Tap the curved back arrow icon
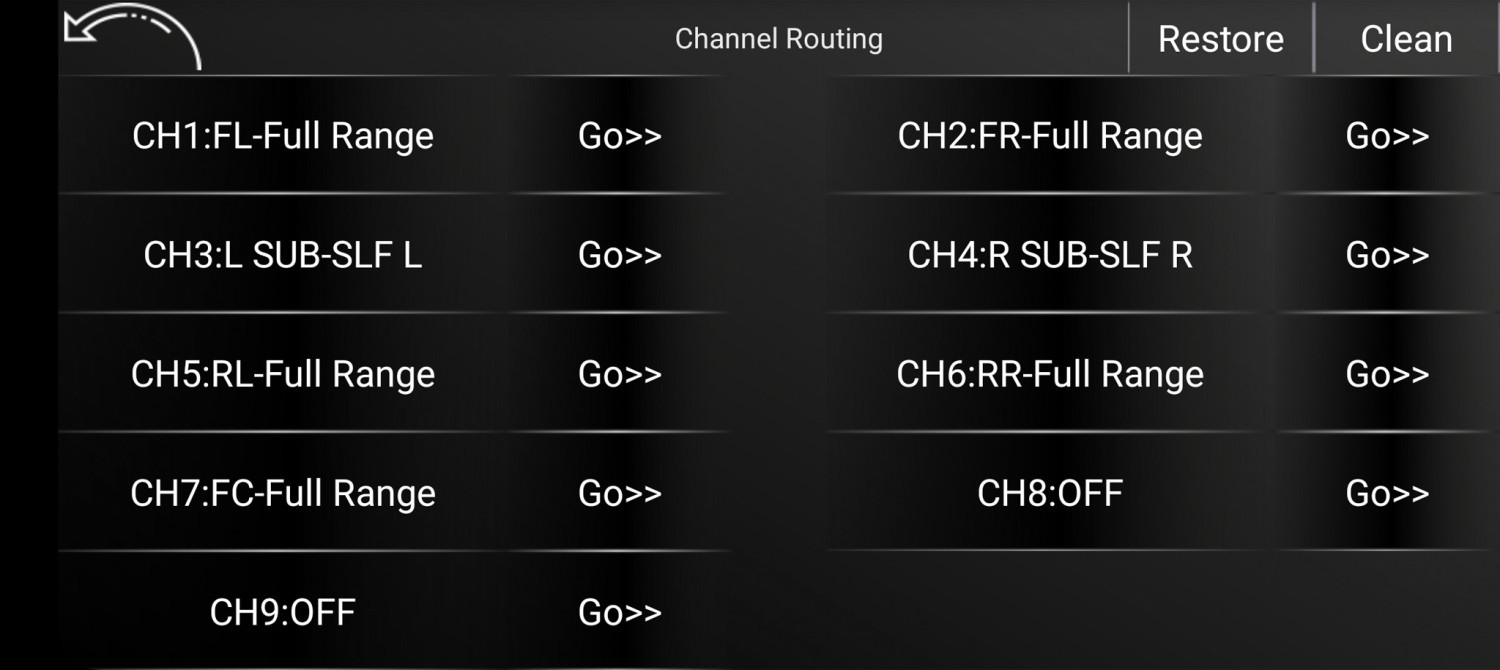The image size is (1500, 670). click(x=131, y=37)
